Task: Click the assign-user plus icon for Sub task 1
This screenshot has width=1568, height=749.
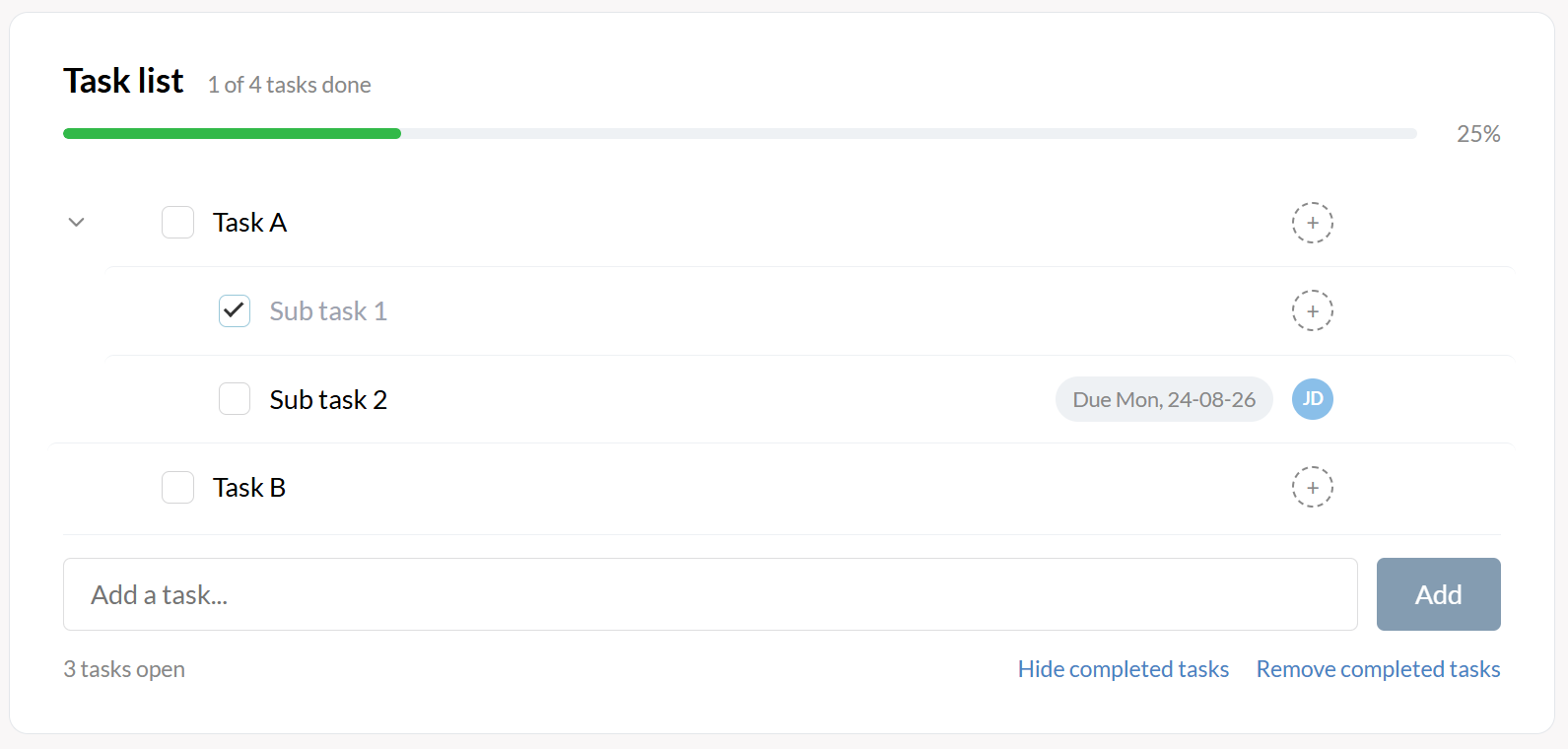Action: pyautogui.click(x=1313, y=310)
